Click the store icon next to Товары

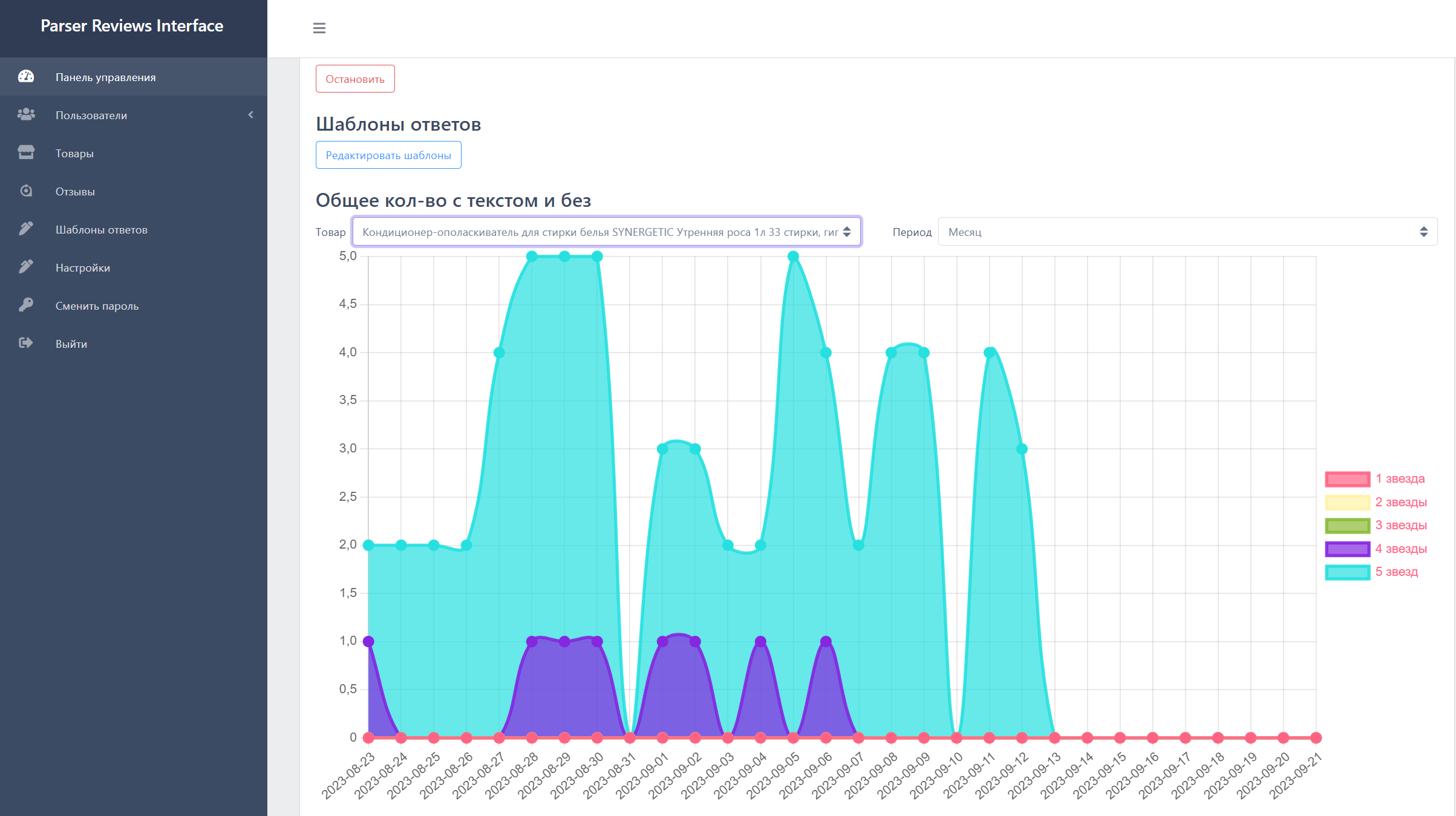click(26, 152)
